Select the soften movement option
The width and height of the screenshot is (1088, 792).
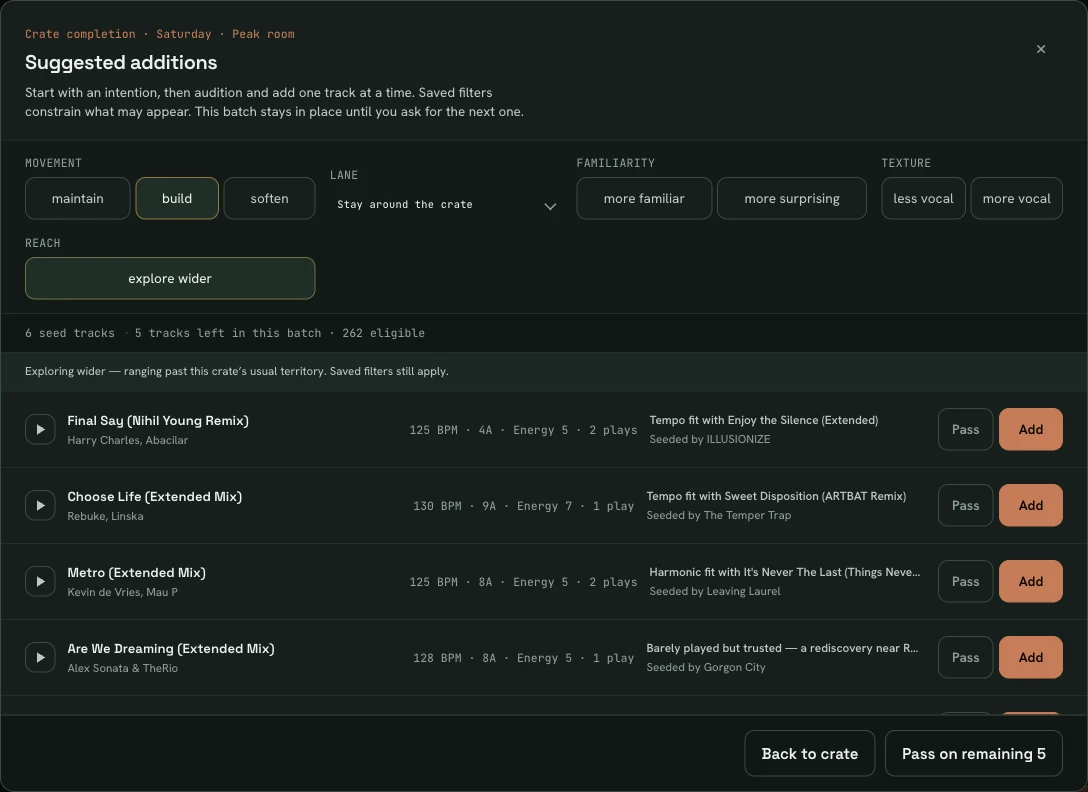coord(269,199)
